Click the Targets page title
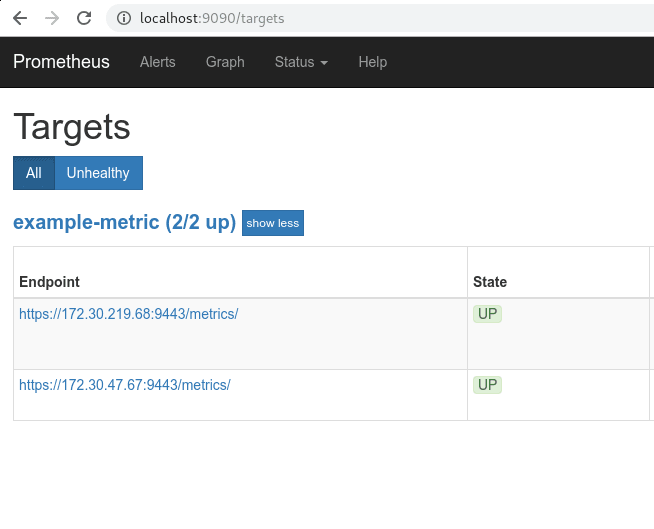 coord(72,127)
